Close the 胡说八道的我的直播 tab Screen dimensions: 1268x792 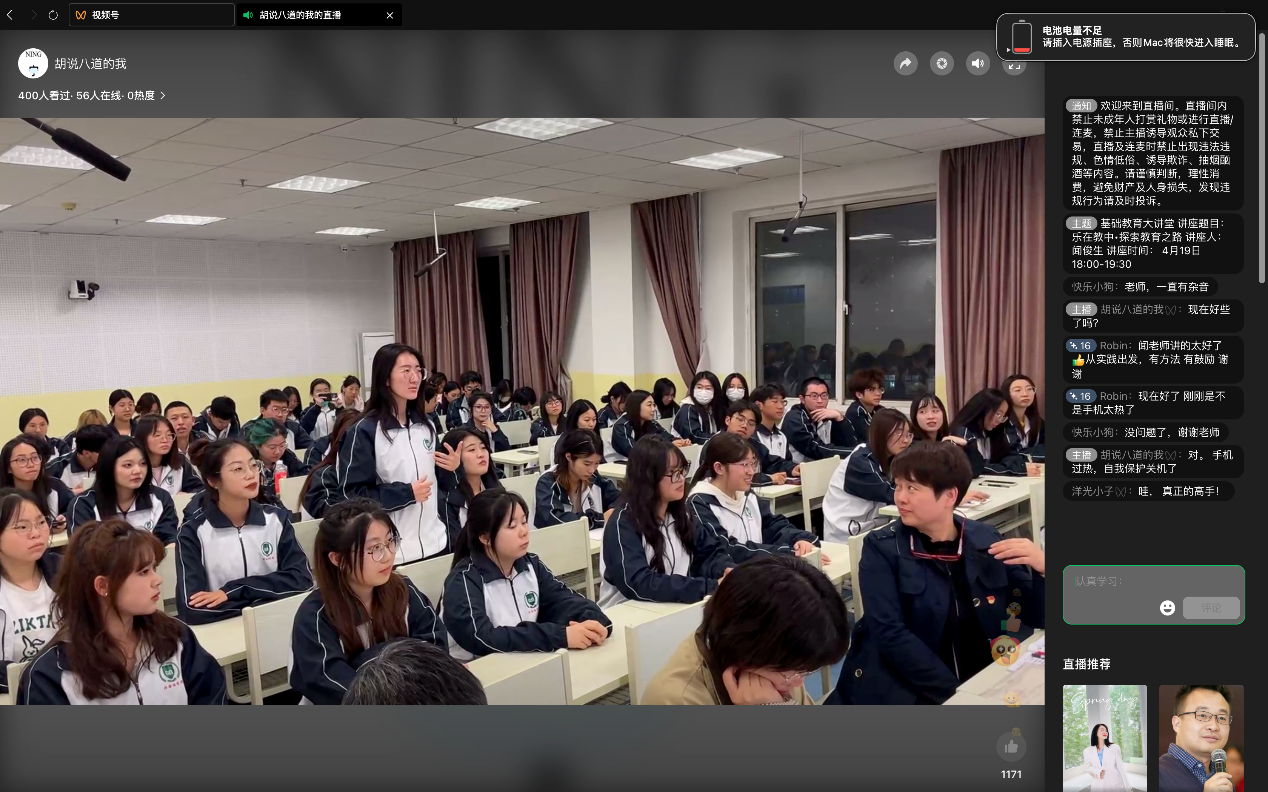389,15
